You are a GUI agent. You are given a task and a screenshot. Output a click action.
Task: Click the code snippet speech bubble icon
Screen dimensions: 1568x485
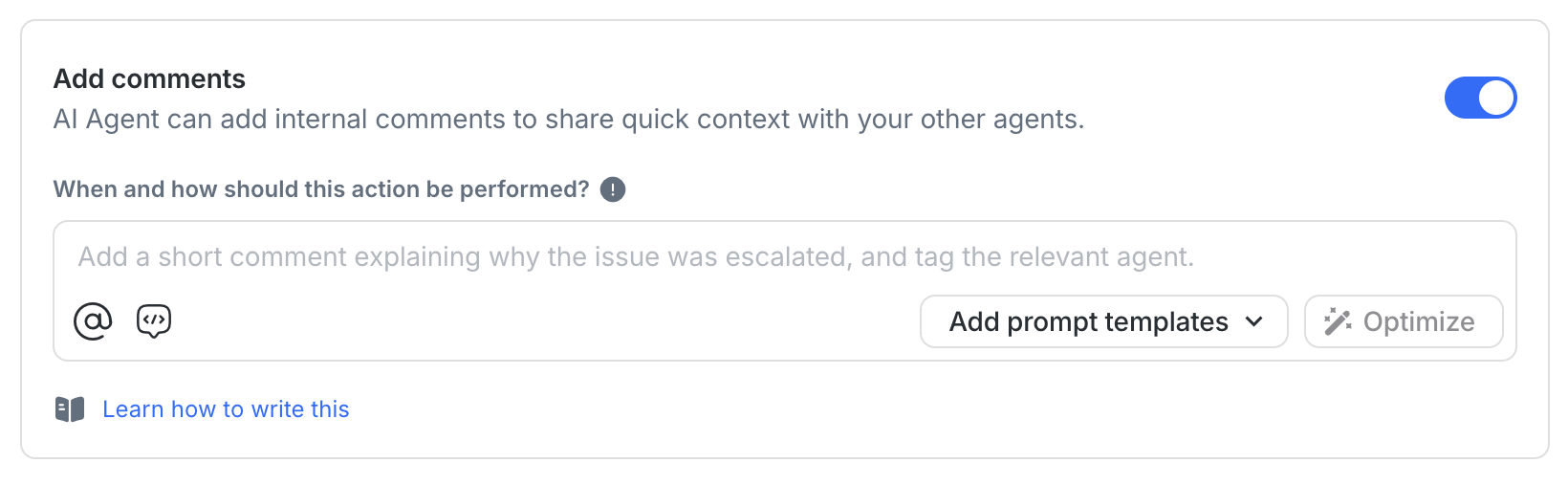[x=154, y=321]
